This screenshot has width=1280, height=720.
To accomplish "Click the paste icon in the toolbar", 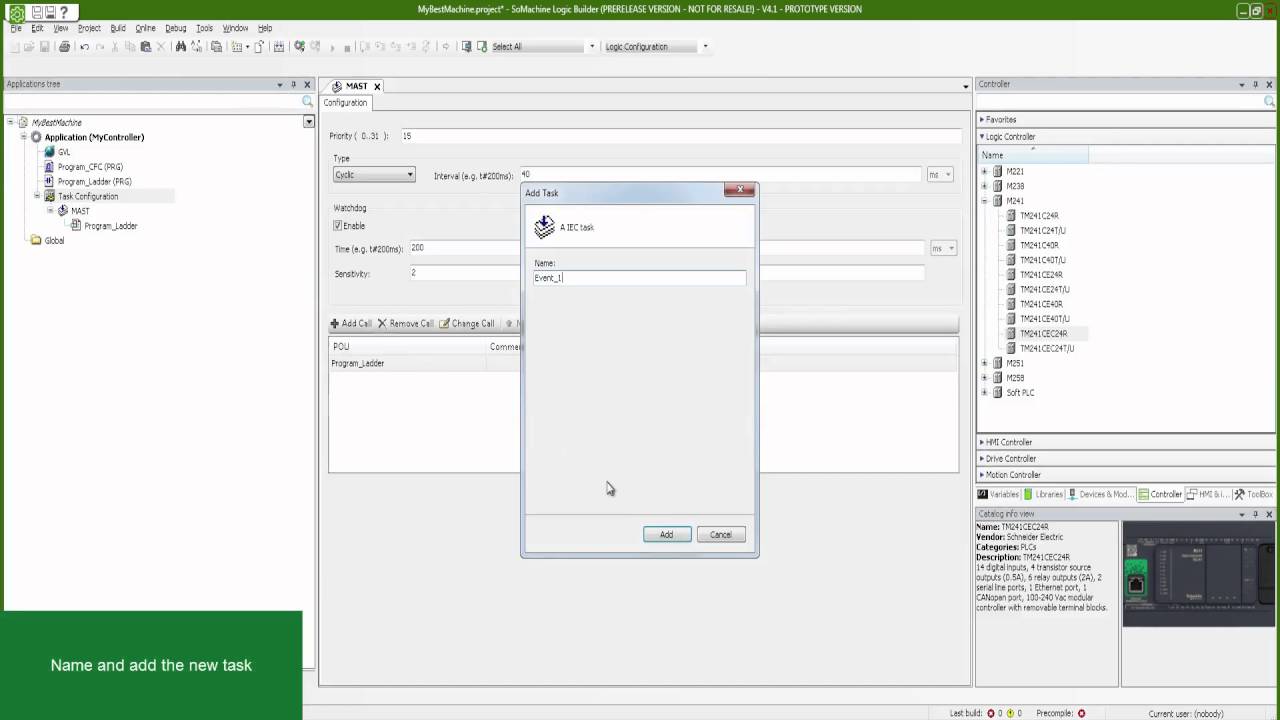I will (146, 47).
